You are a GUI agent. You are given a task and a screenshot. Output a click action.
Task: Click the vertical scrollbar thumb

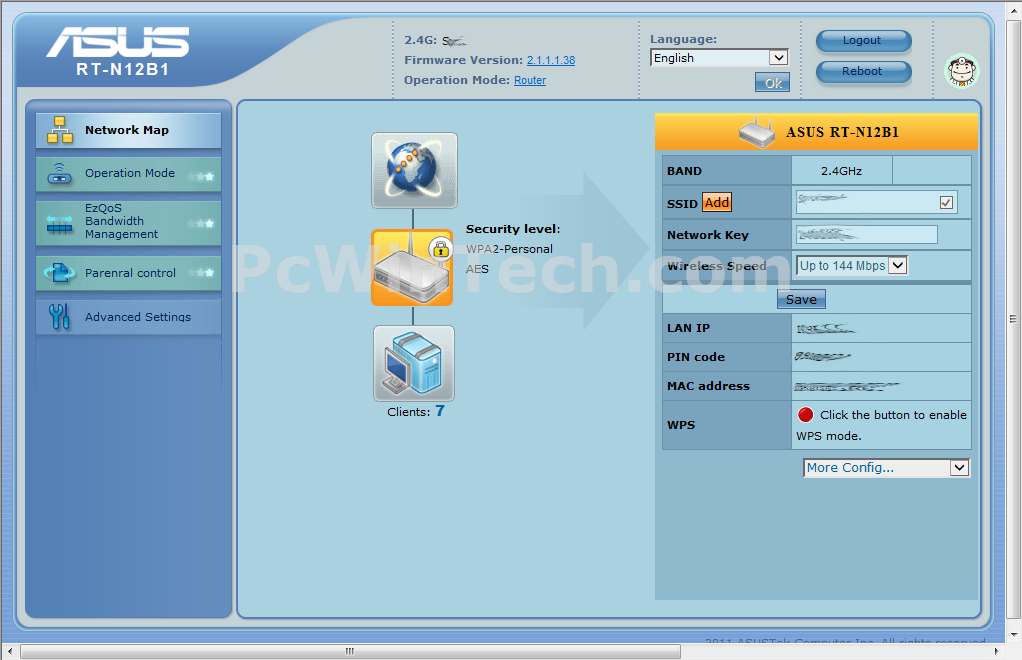(1013, 319)
